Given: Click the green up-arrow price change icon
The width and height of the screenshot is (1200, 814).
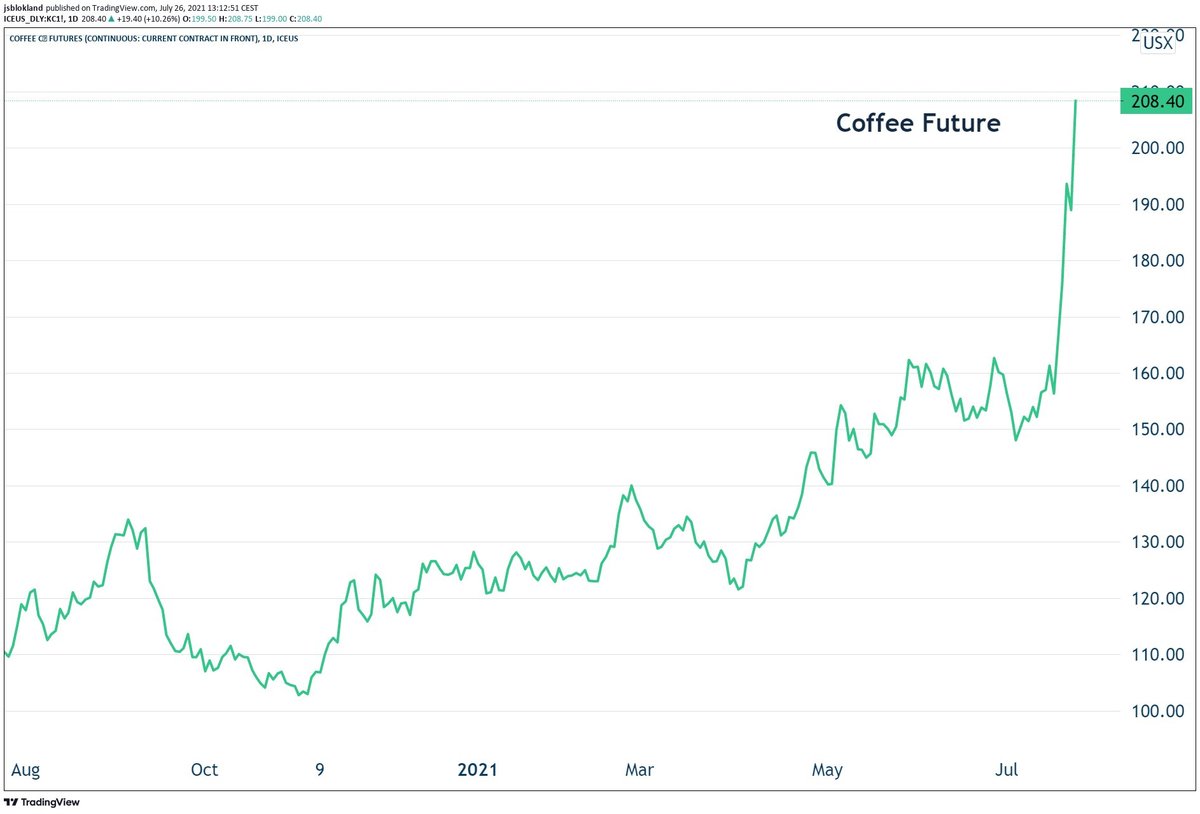Looking at the screenshot, I should tap(111, 19).
